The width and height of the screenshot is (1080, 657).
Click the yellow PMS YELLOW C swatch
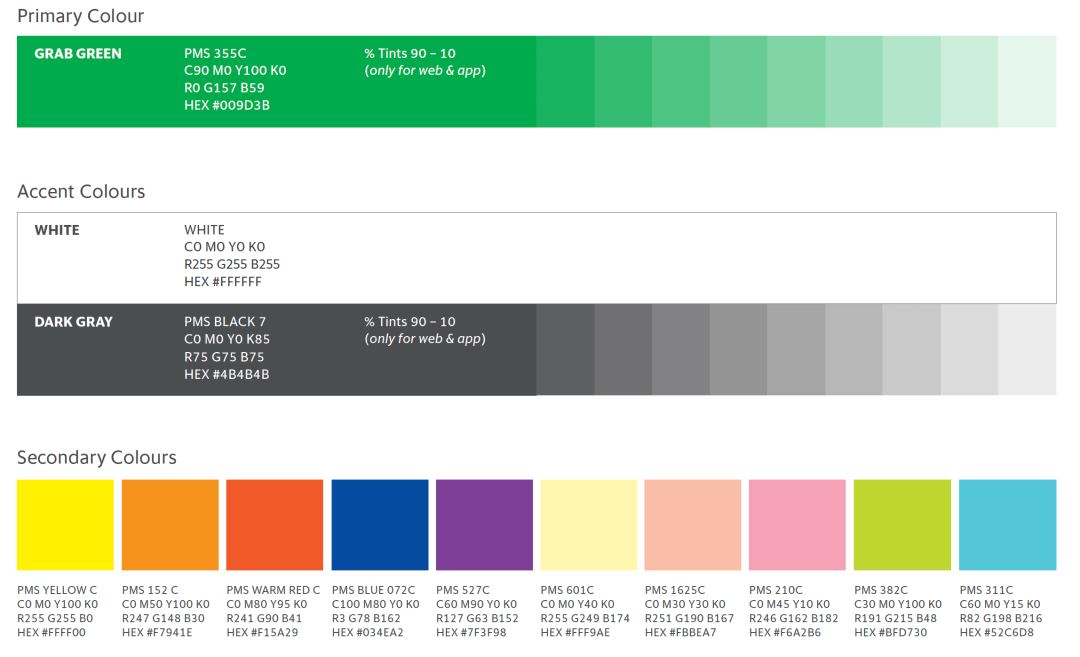[x=65, y=525]
